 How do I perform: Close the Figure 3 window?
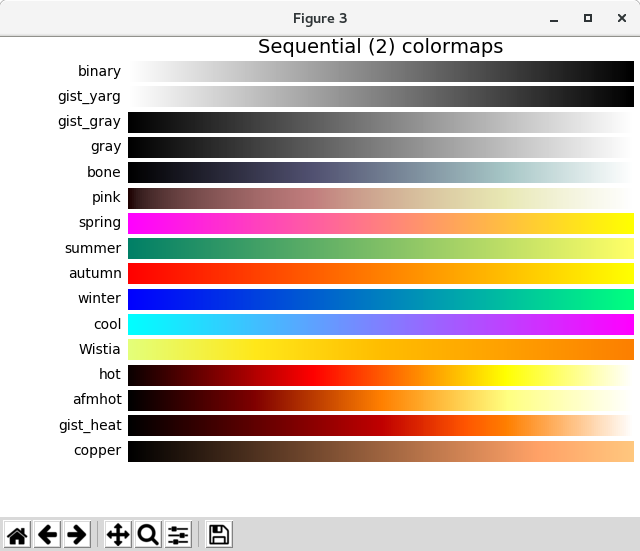pyautogui.click(x=622, y=18)
